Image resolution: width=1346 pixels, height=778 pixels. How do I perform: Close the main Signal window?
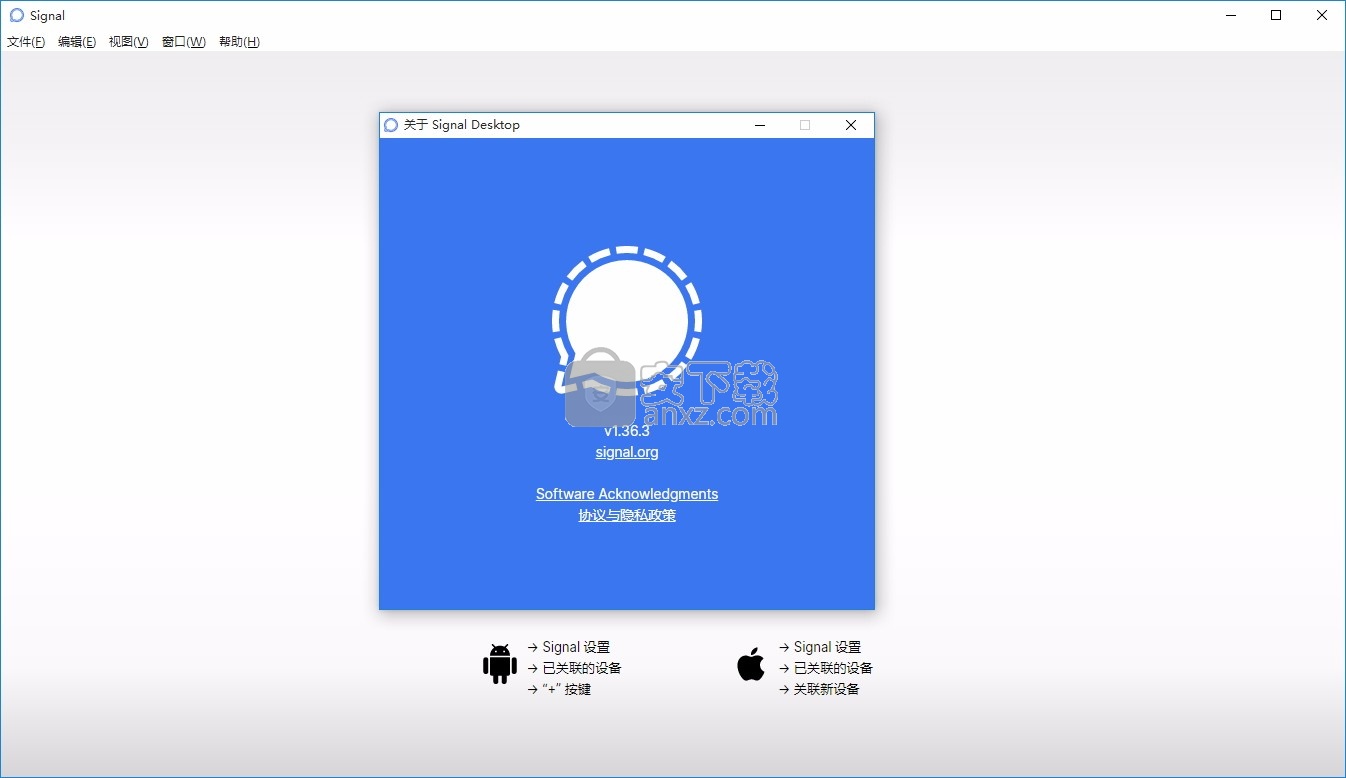pyautogui.click(x=1322, y=15)
